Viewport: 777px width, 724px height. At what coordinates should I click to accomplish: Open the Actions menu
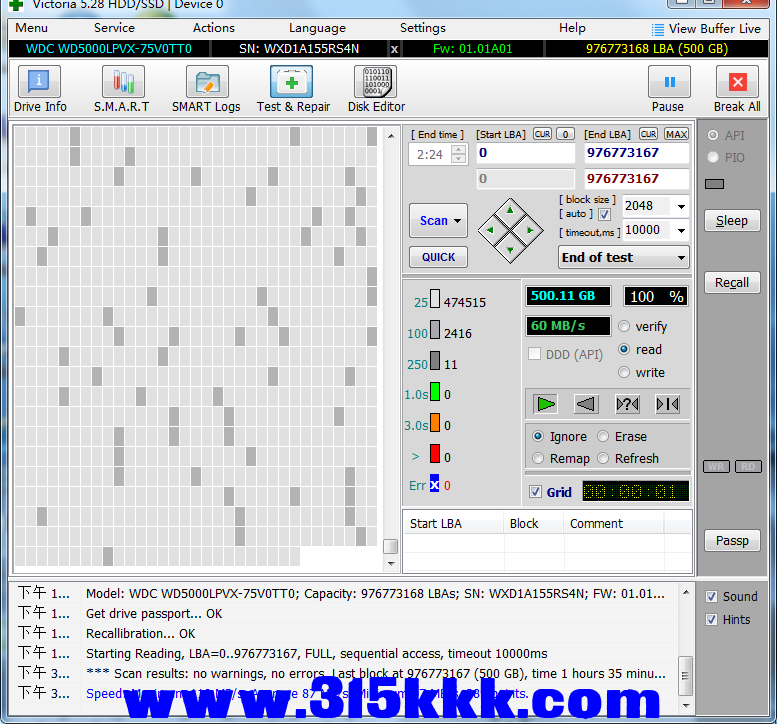[214, 28]
